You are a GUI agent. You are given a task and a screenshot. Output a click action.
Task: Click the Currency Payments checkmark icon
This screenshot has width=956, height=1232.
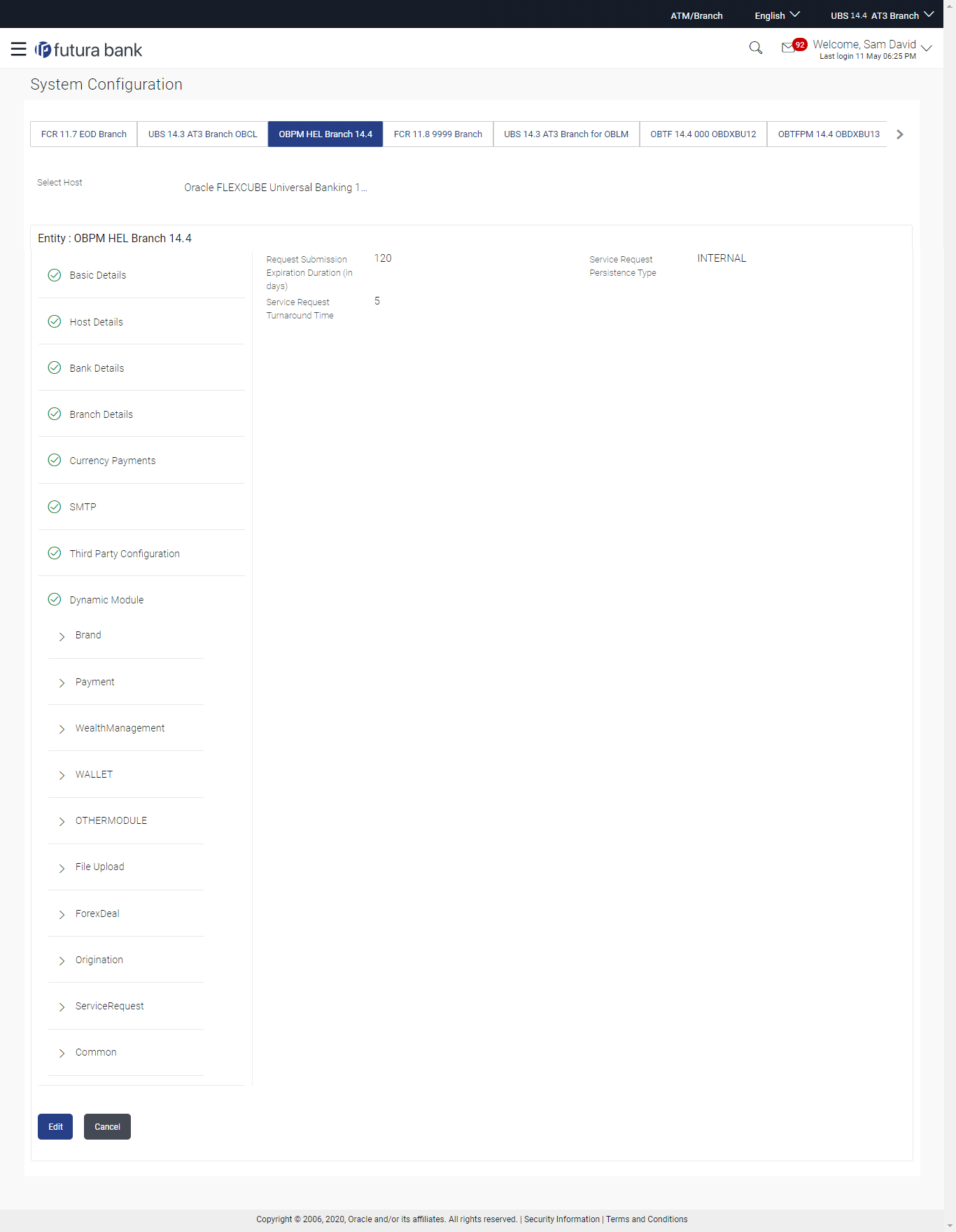(x=55, y=460)
